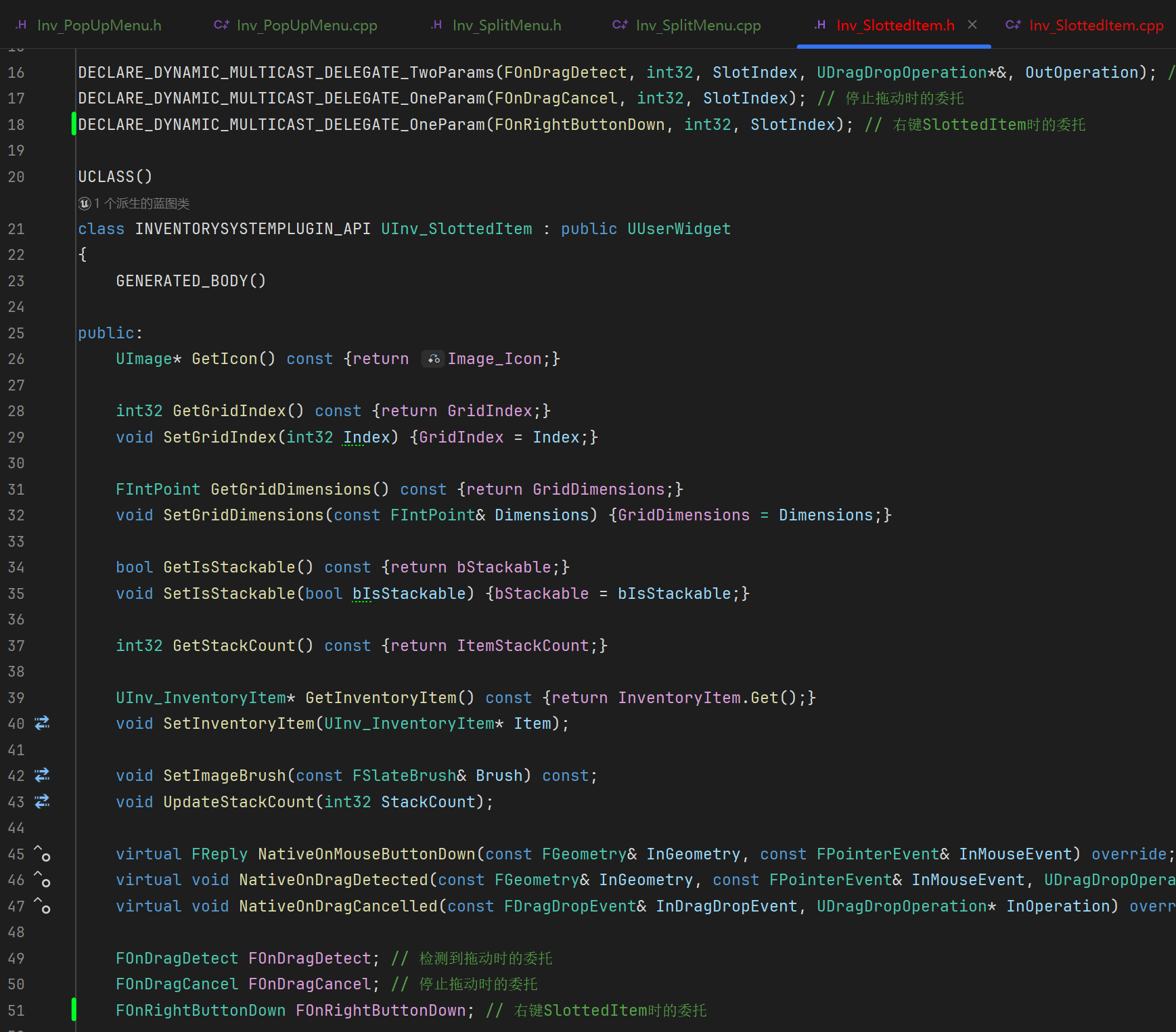Click the override keyword on line 45

[x=1129, y=854]
